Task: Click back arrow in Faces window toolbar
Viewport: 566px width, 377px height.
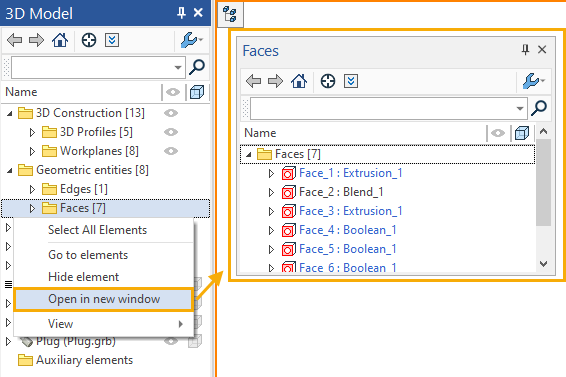Action: pos(253,81)
